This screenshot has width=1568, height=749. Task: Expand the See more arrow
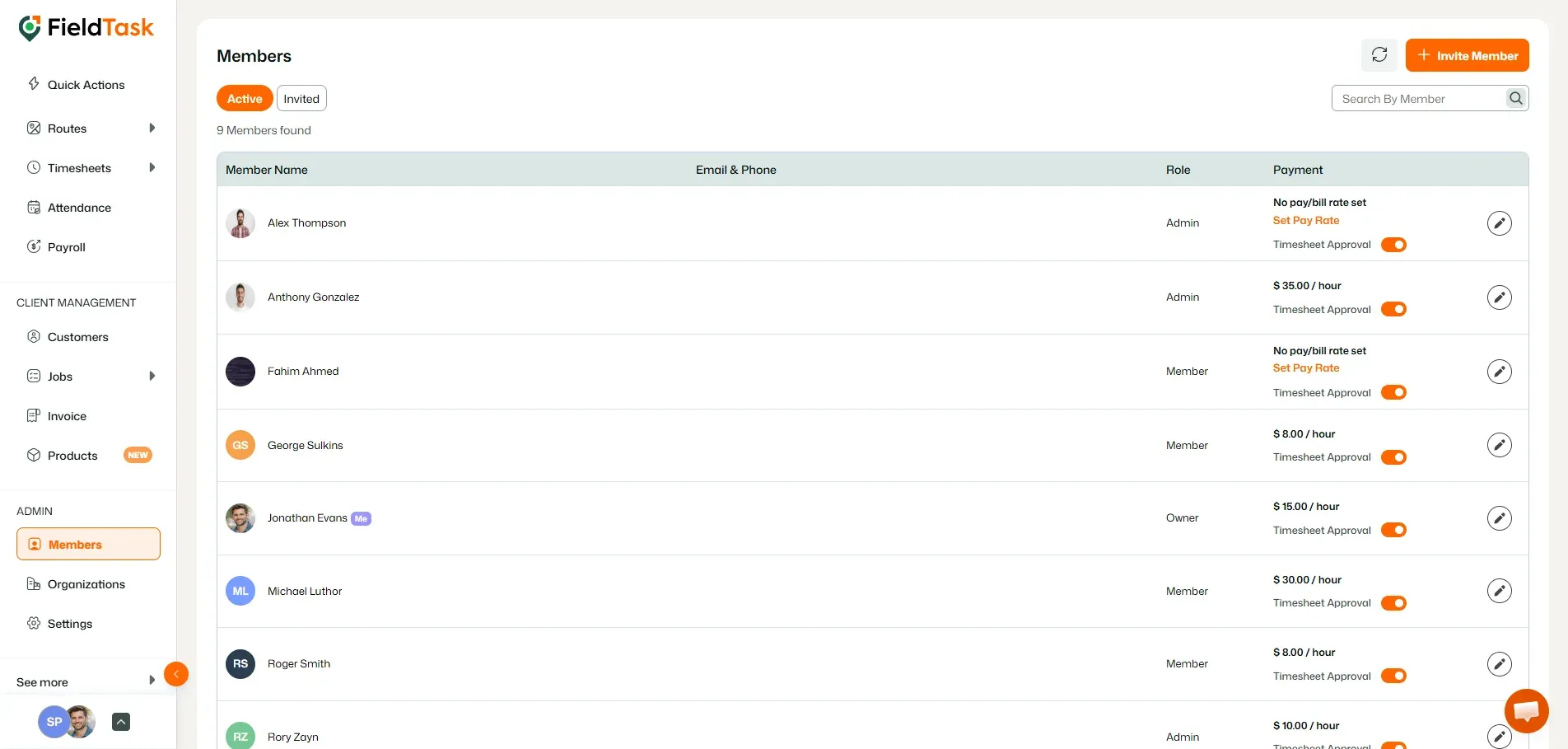[x=152, y=680]
